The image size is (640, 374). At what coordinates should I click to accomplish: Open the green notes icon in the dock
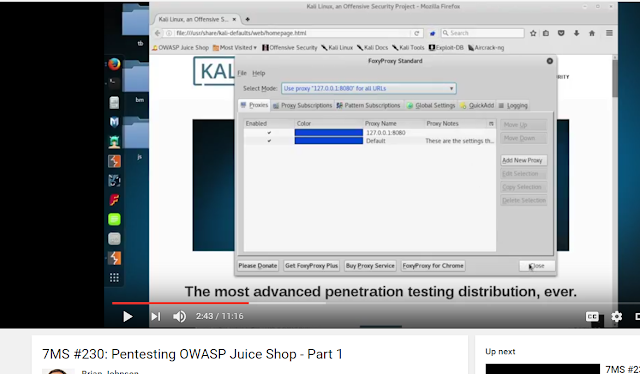114,219
